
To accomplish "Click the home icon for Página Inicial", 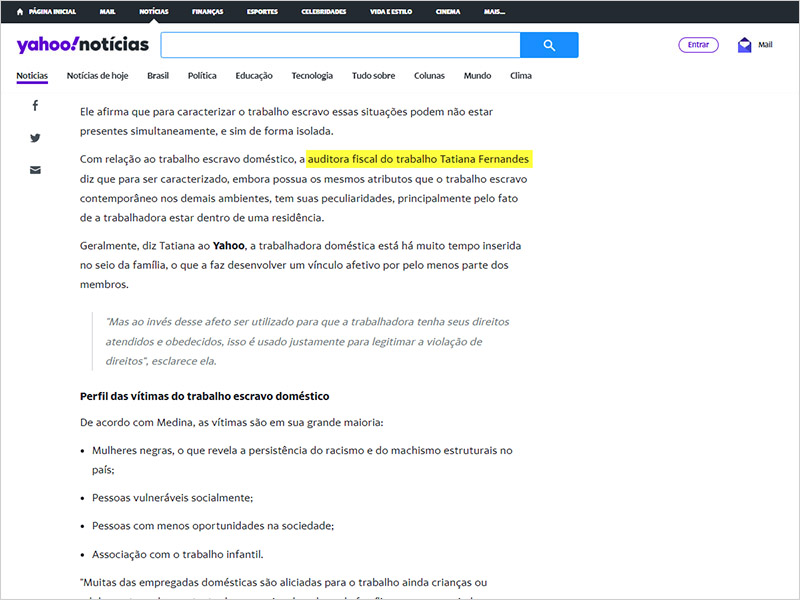I will [x=20, y=12].
